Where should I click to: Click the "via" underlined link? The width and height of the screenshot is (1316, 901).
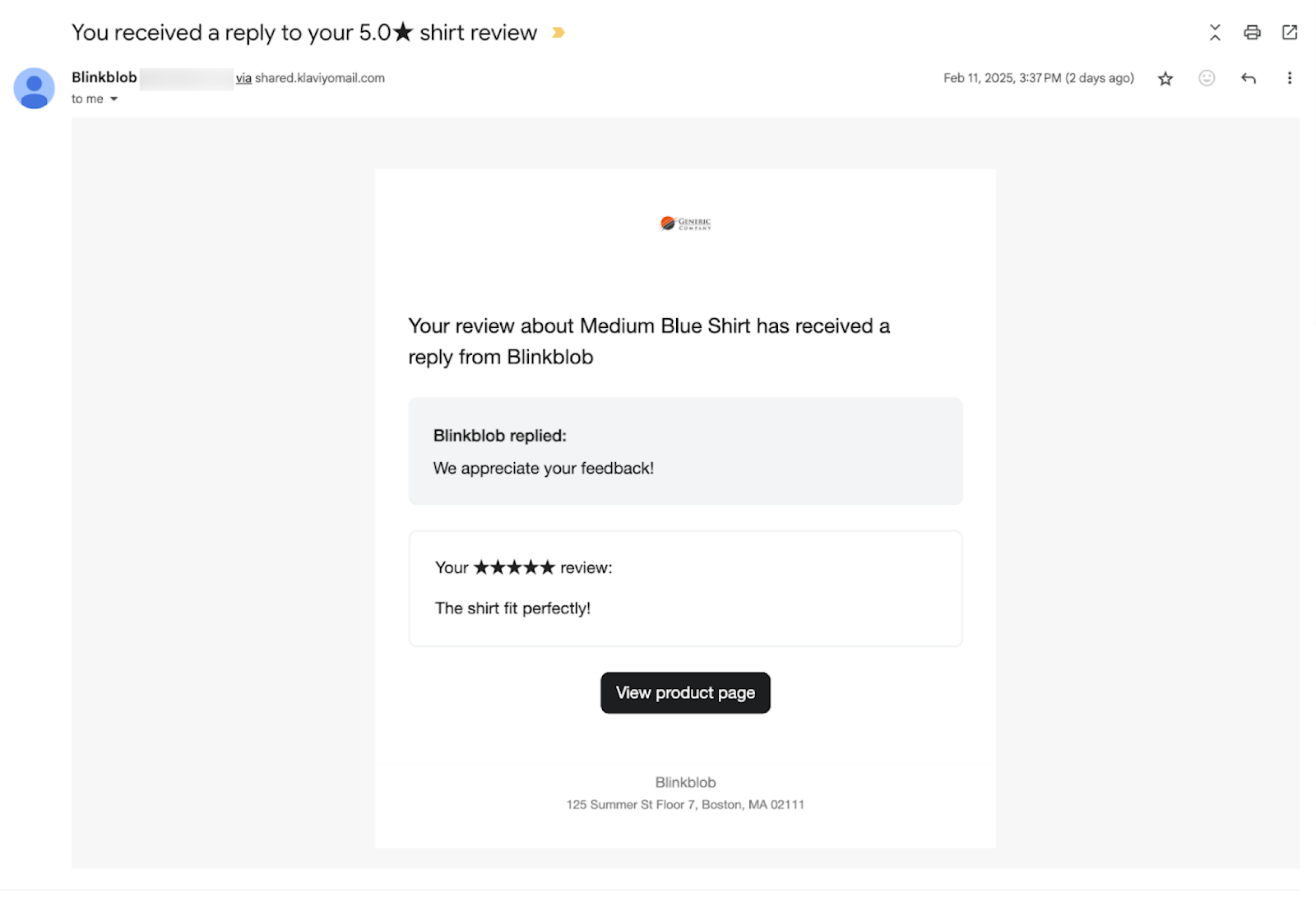(x=243, y=78)
